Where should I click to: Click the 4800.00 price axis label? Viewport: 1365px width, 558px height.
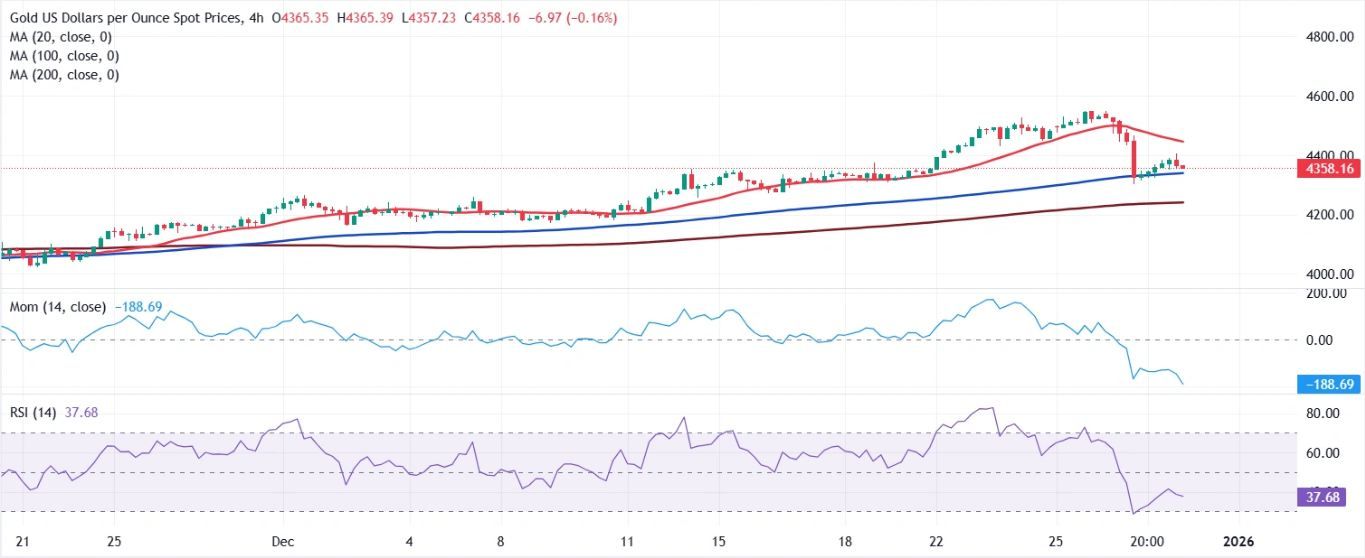[x=1329, y=37]
